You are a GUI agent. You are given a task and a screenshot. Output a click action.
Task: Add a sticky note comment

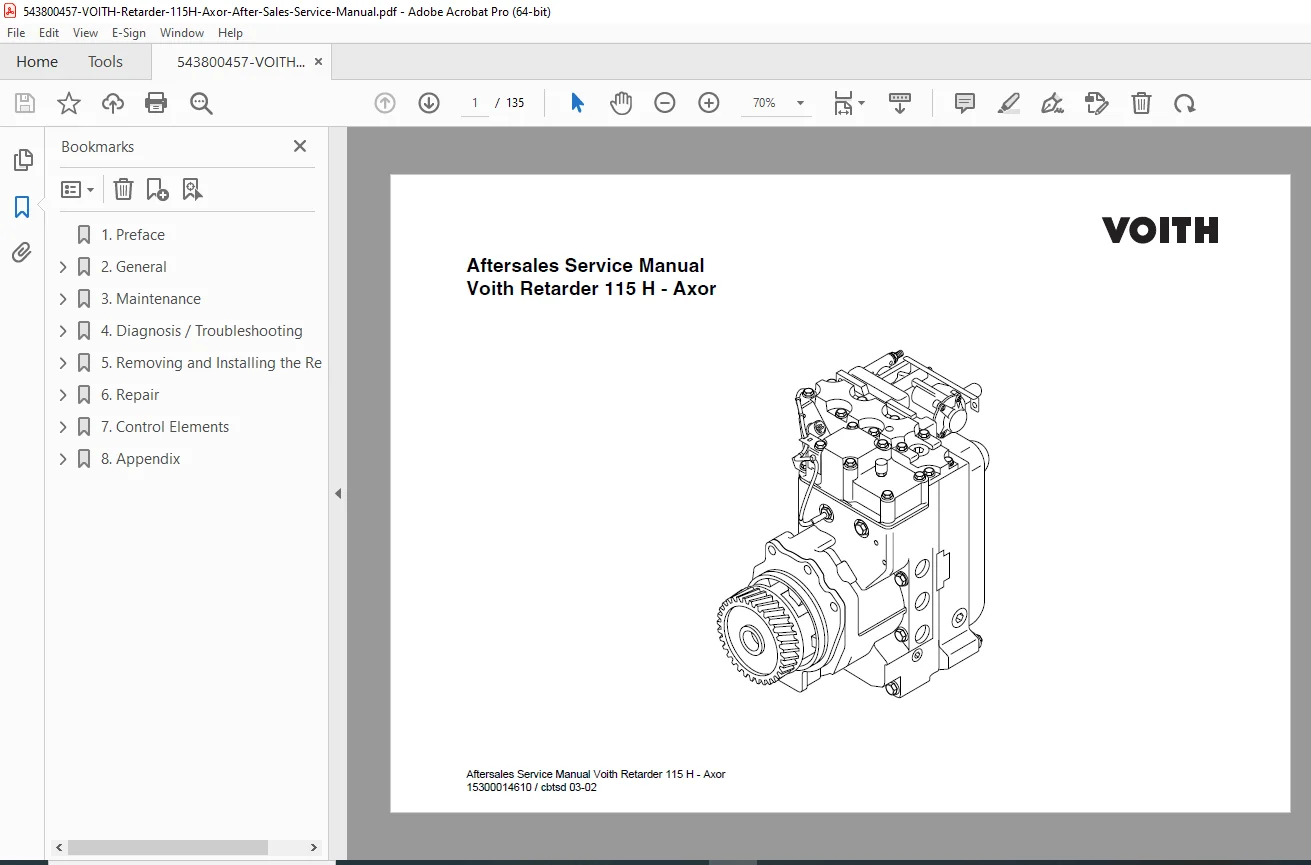(965, 103)
